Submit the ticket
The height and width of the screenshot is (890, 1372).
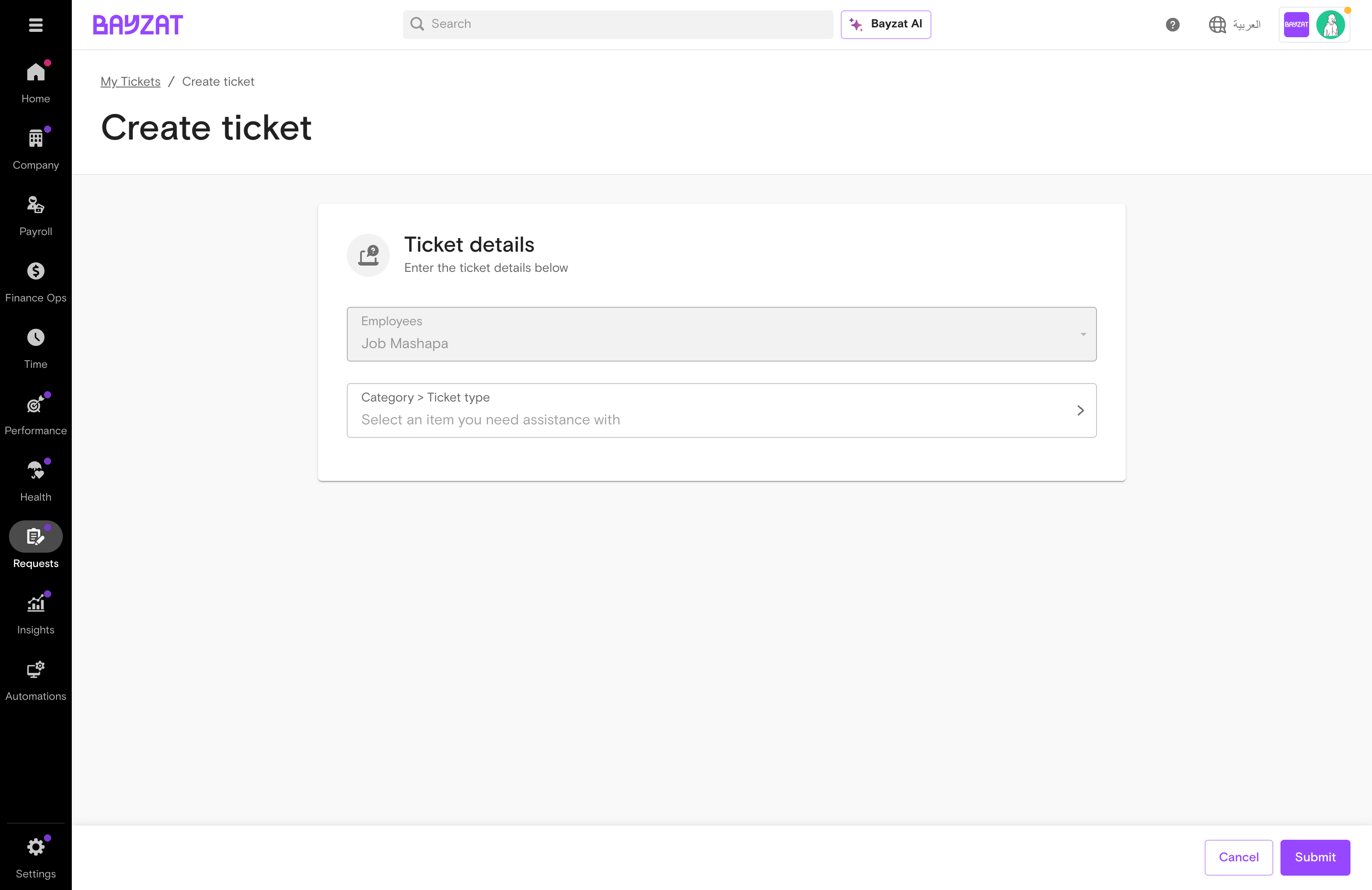tap(1315, 857)
